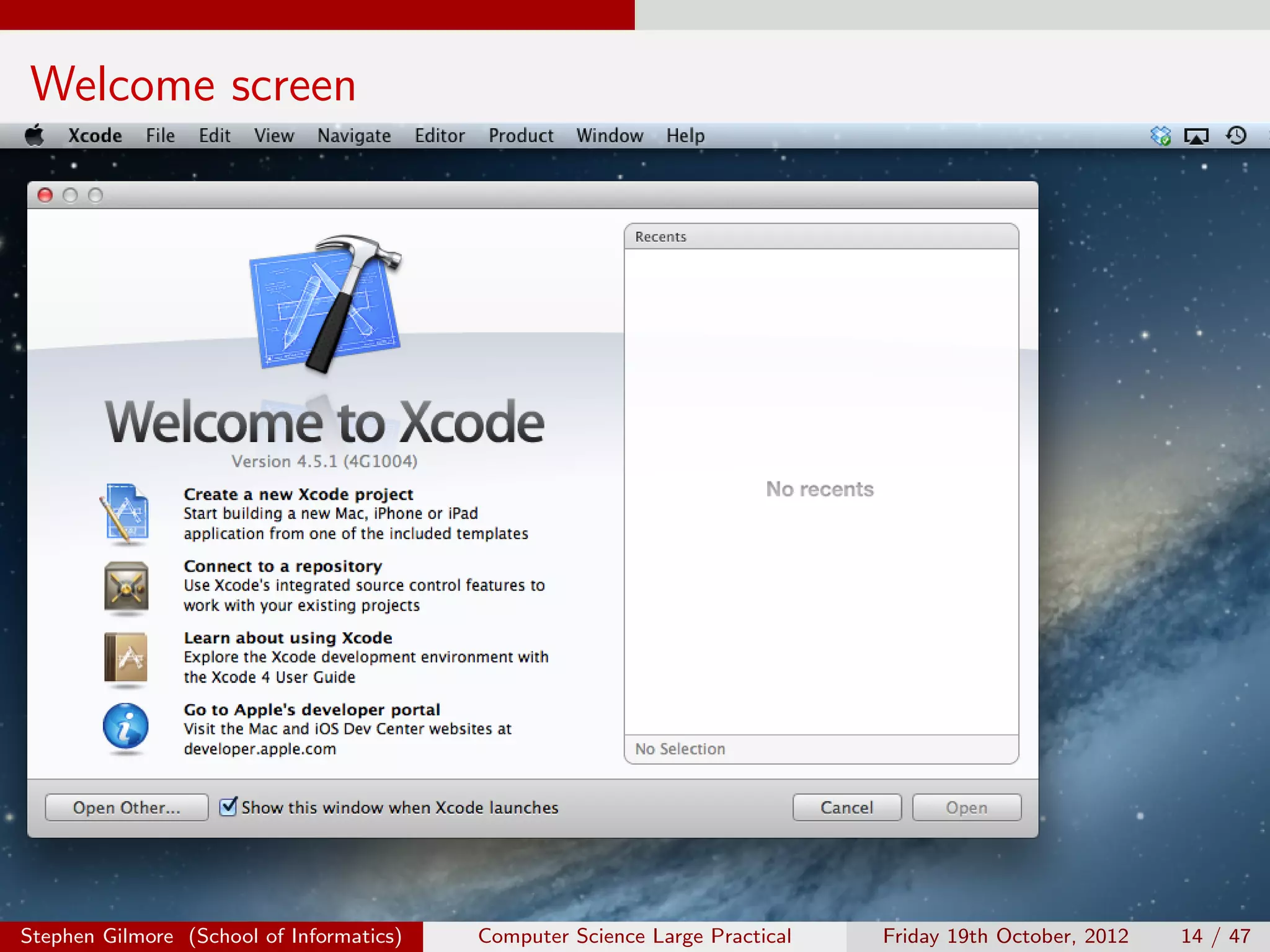Open the Editor menu
The width and height of the screenshot is (1270, 952).
pos(440,136)
